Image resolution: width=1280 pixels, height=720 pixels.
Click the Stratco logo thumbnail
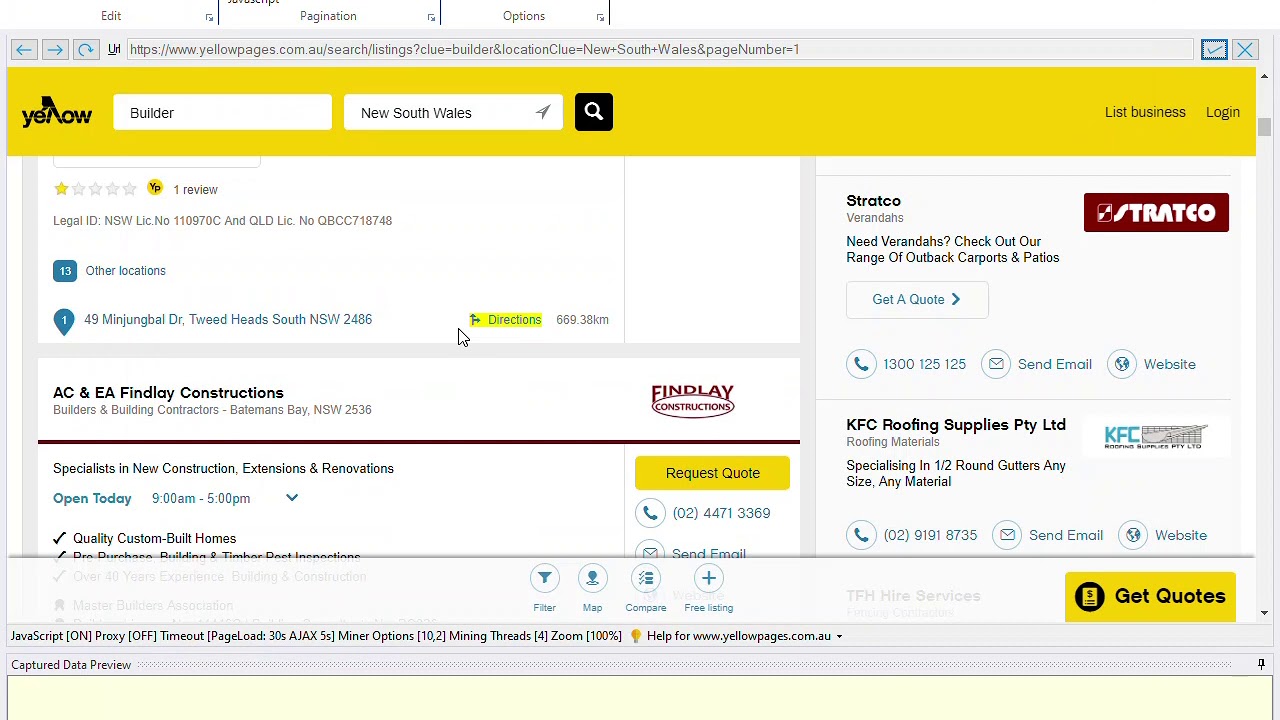pyautogui.click(x=1156, y=213)
